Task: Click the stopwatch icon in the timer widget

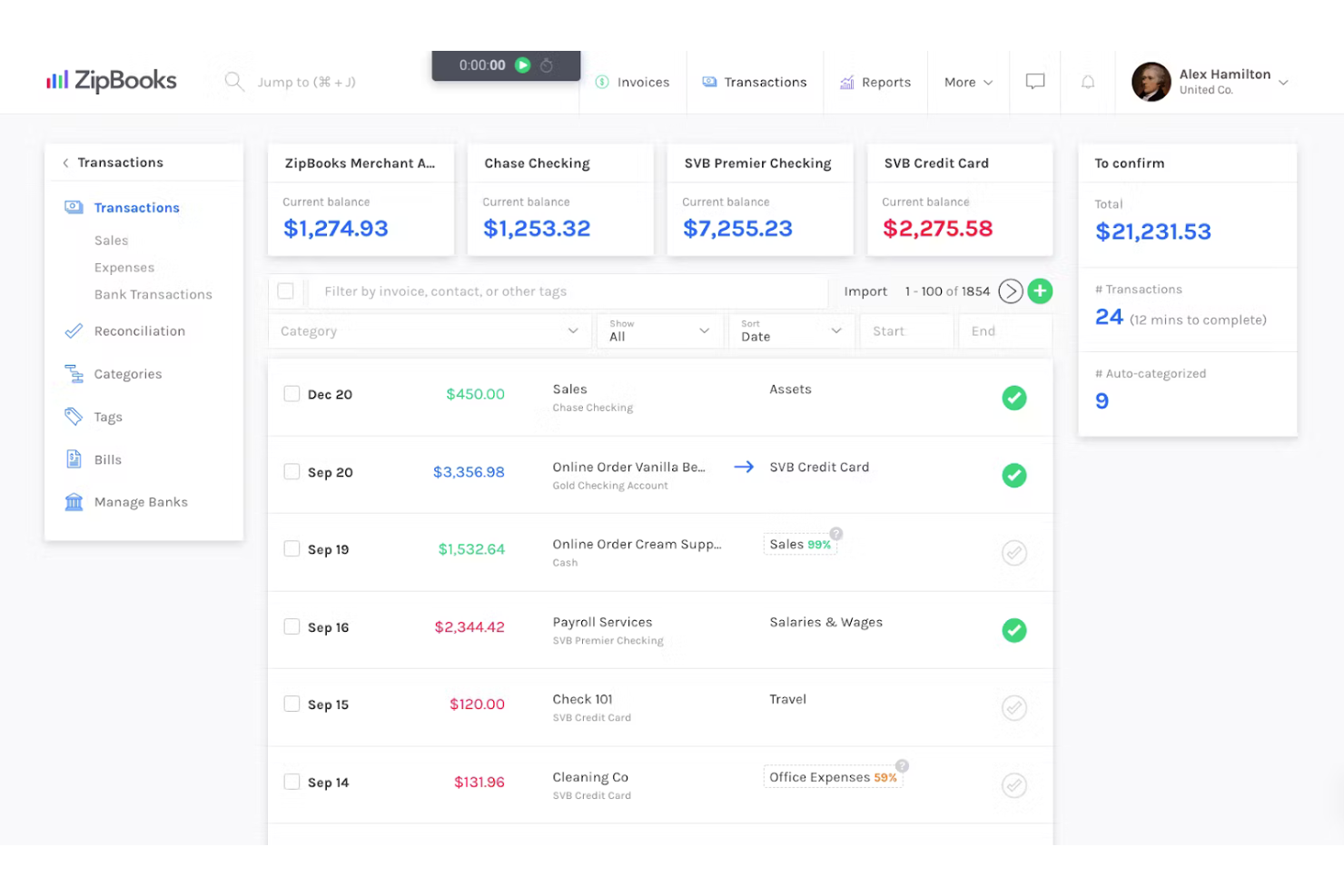Action: pyautogui.click(x=547, y=65)
